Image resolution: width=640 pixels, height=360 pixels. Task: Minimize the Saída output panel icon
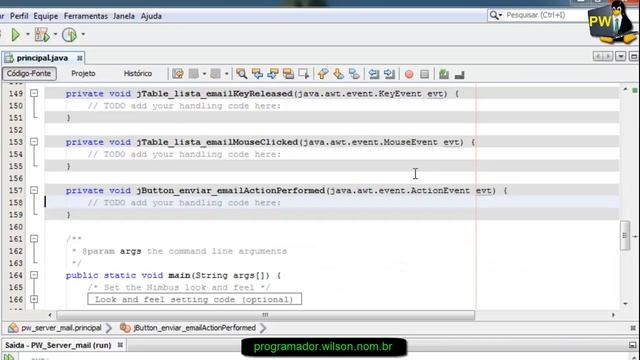(x=633, y=345)
